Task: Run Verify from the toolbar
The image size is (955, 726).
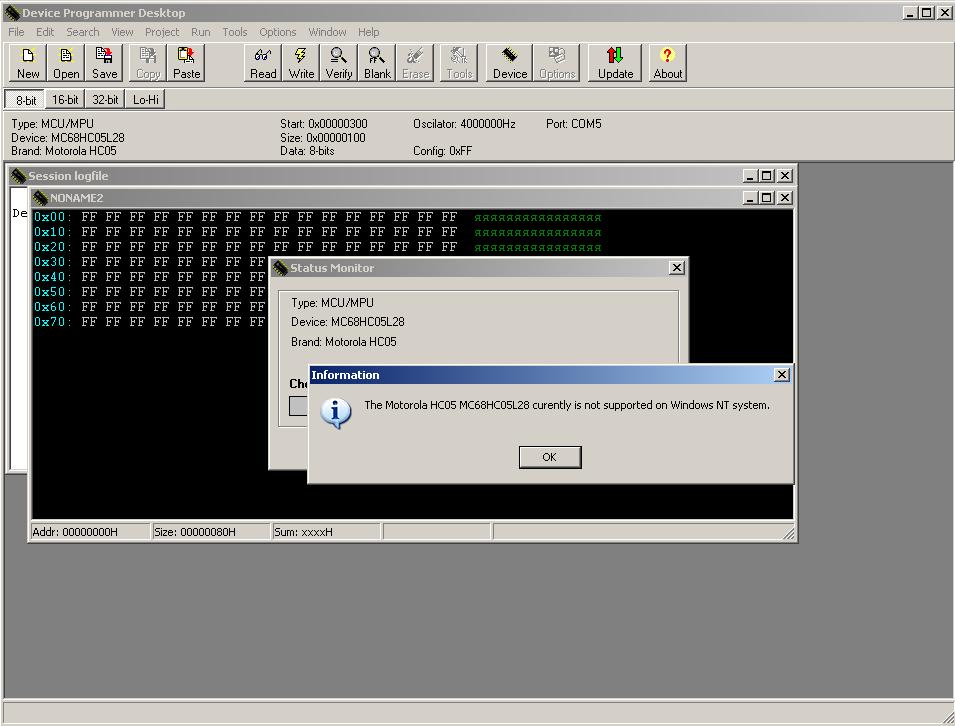Action: click(x=339, y=62)
